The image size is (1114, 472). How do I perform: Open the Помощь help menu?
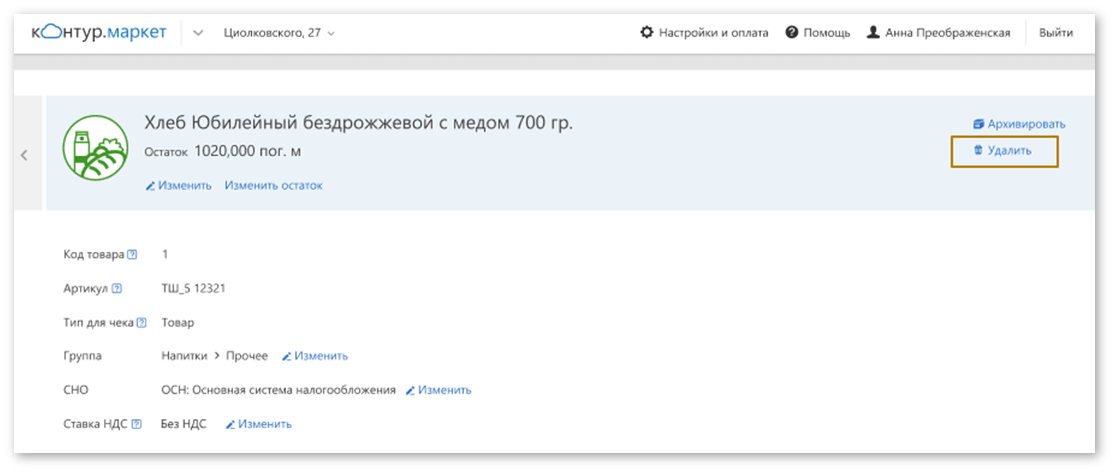point(817,33)
